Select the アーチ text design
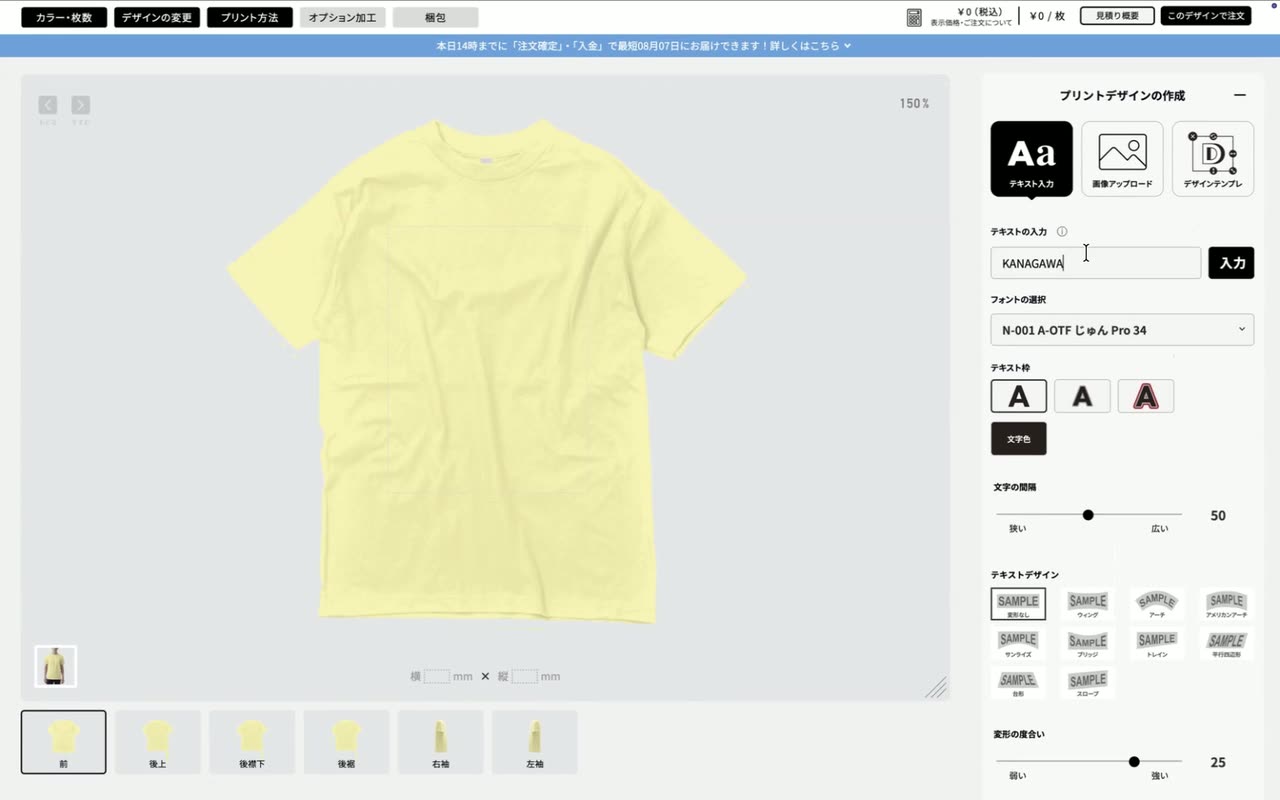 coord(1157,604)
